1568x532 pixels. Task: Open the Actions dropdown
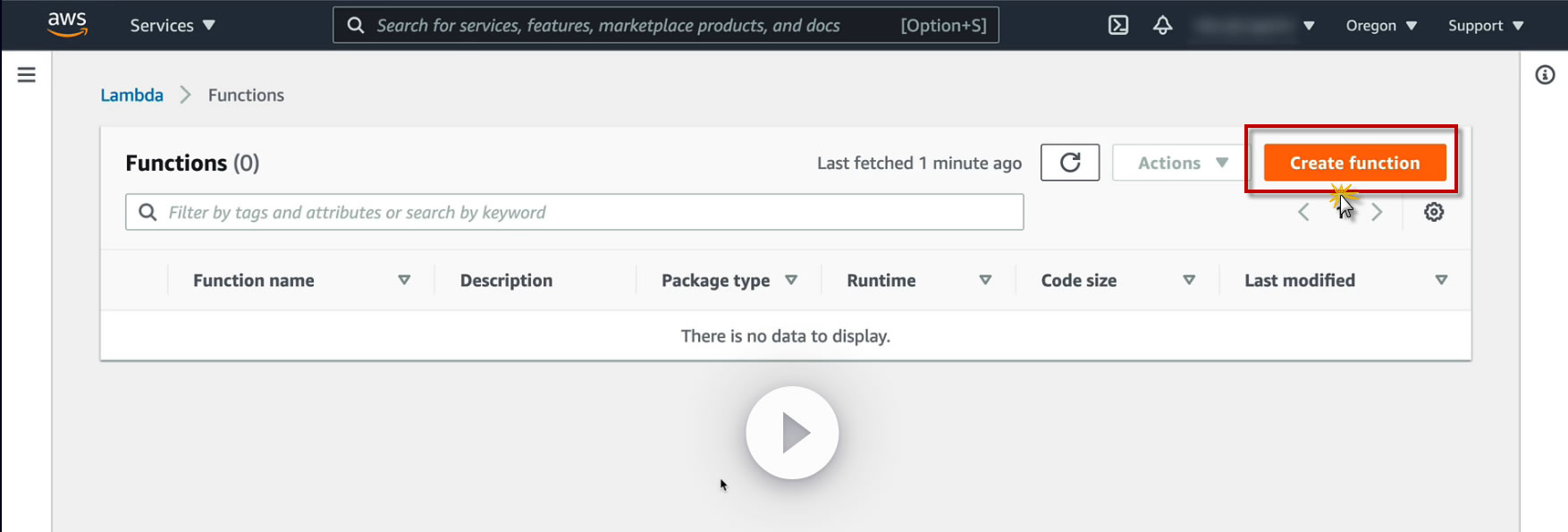(x=1182, y=163)
